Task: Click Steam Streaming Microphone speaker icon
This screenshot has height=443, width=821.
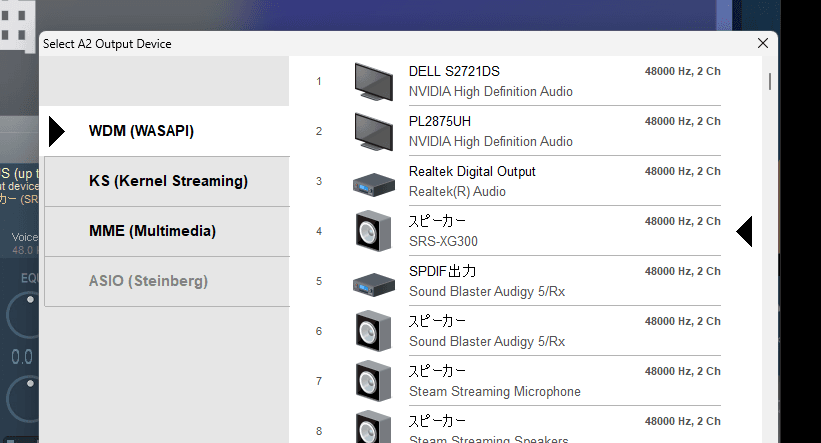Action: pyautogui.click(x=373, y=381)
